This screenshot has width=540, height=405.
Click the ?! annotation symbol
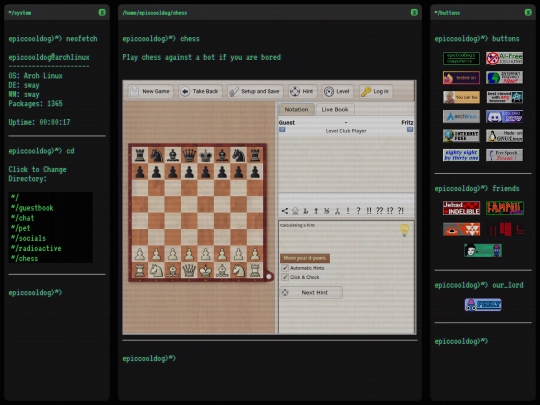click(x=401, y=210)
